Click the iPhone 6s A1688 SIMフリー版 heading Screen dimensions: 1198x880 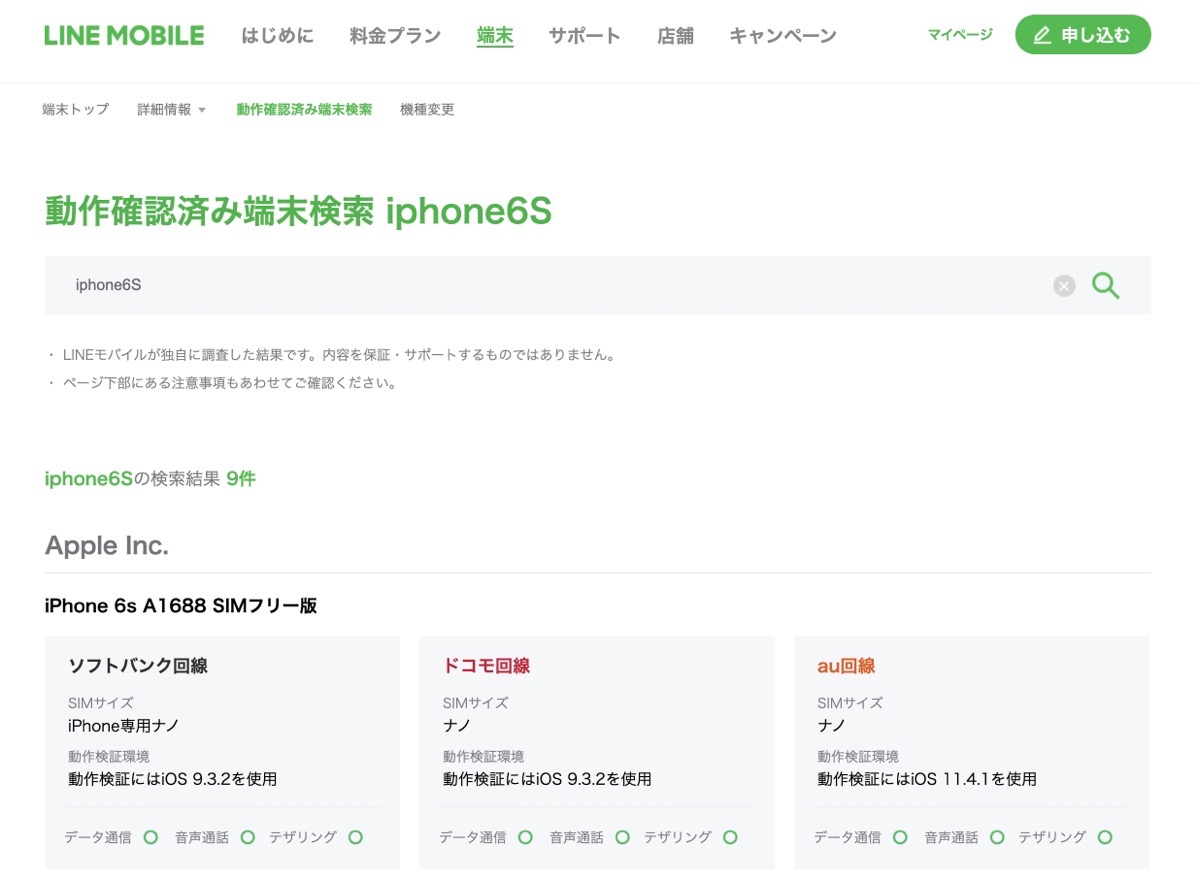(180, 606)
